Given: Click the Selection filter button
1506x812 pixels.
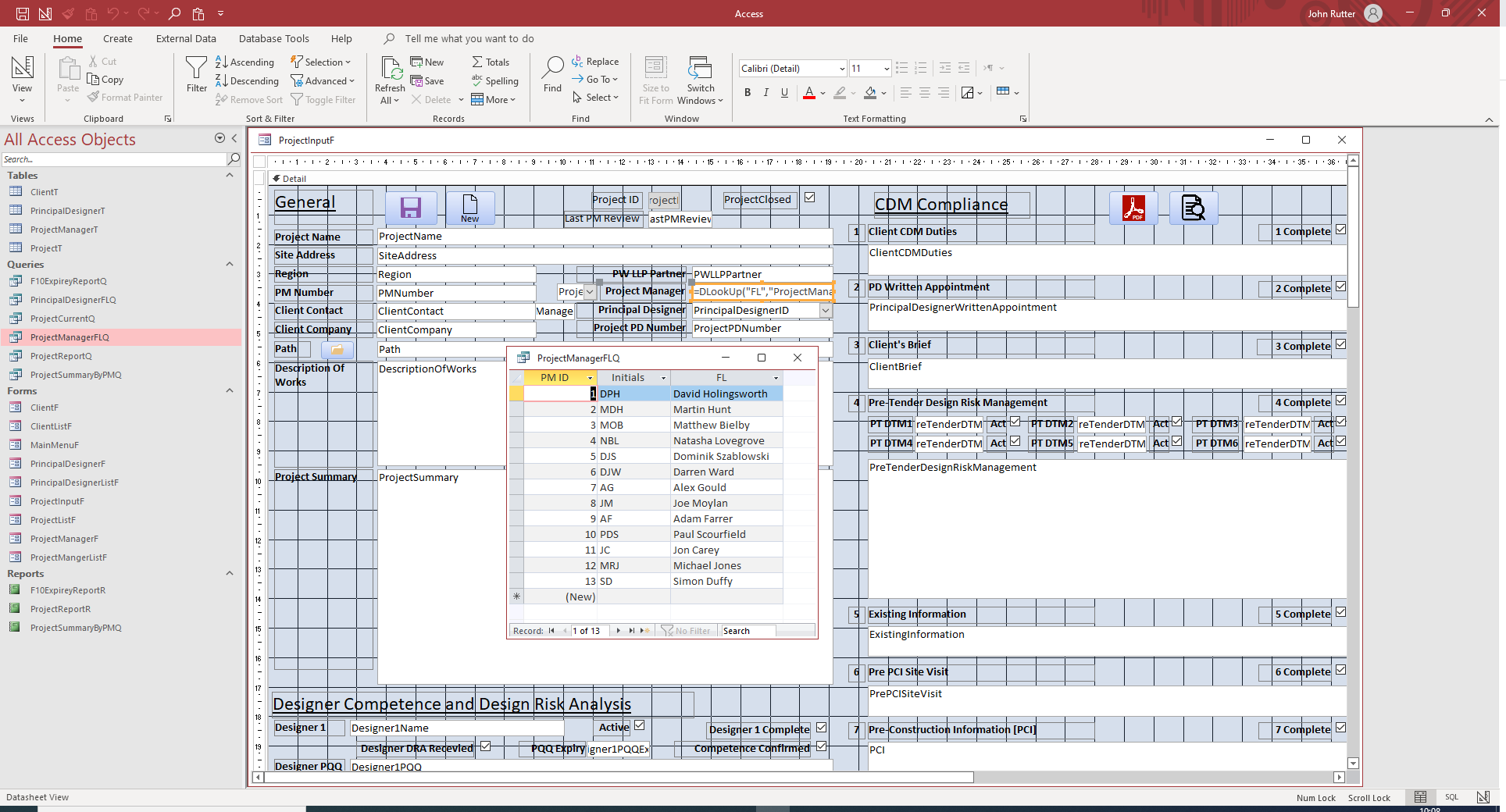Looking at the screenshot, I should pyautogui.click(x=321, y=62).
